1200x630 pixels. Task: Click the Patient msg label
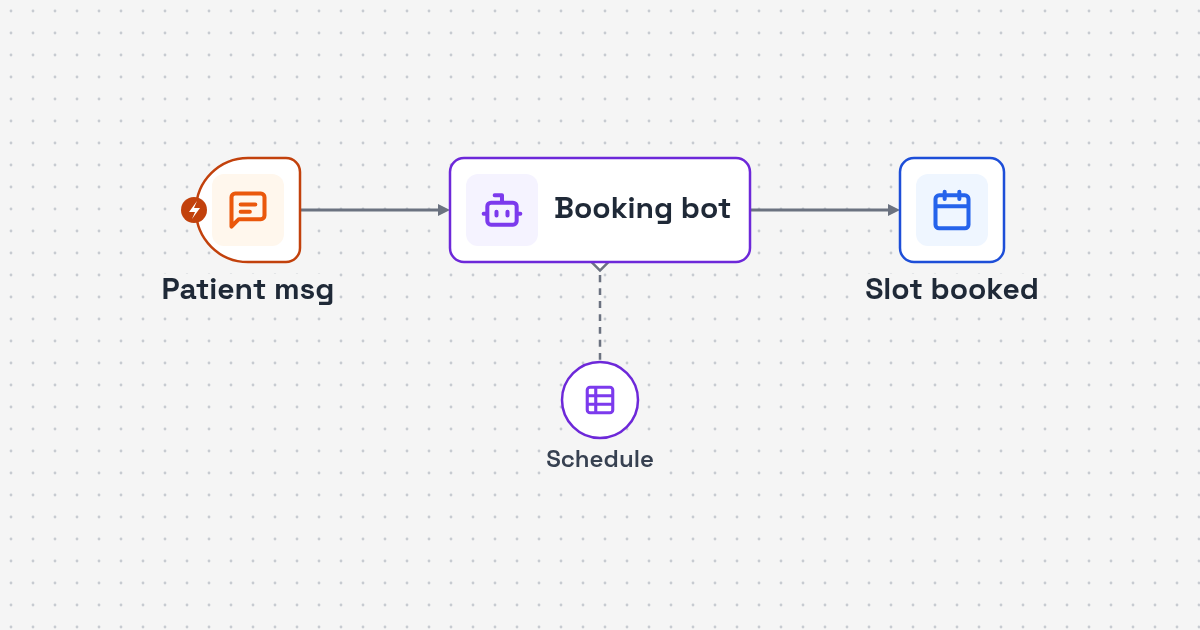[248, 290]
